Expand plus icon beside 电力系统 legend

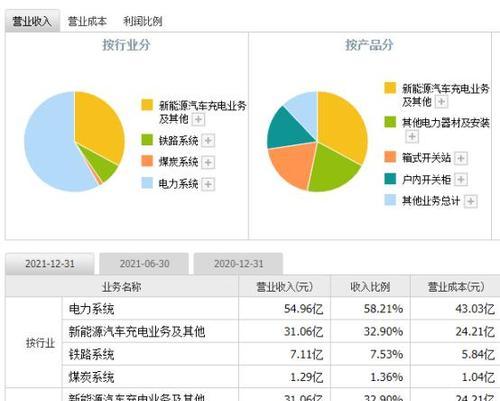(x=208, y=184)
